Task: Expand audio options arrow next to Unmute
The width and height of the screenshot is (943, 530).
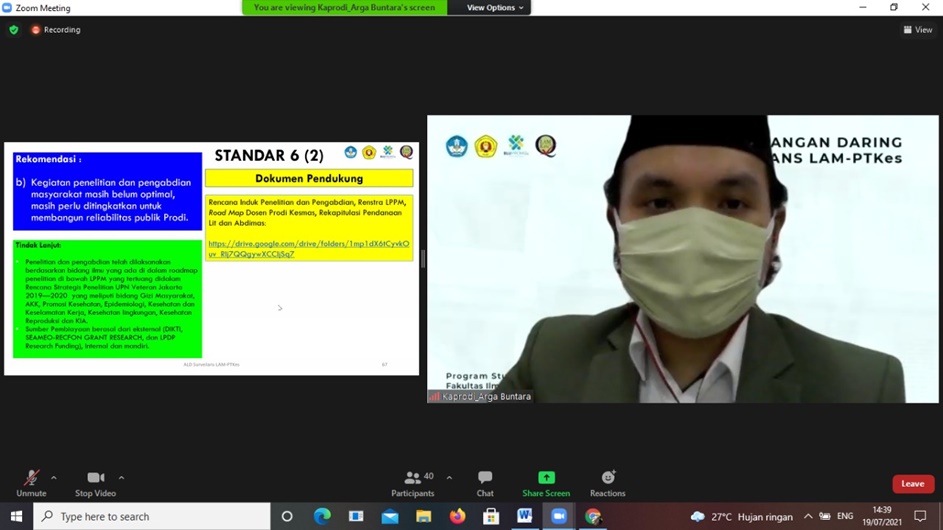Action: click(54, 477)
